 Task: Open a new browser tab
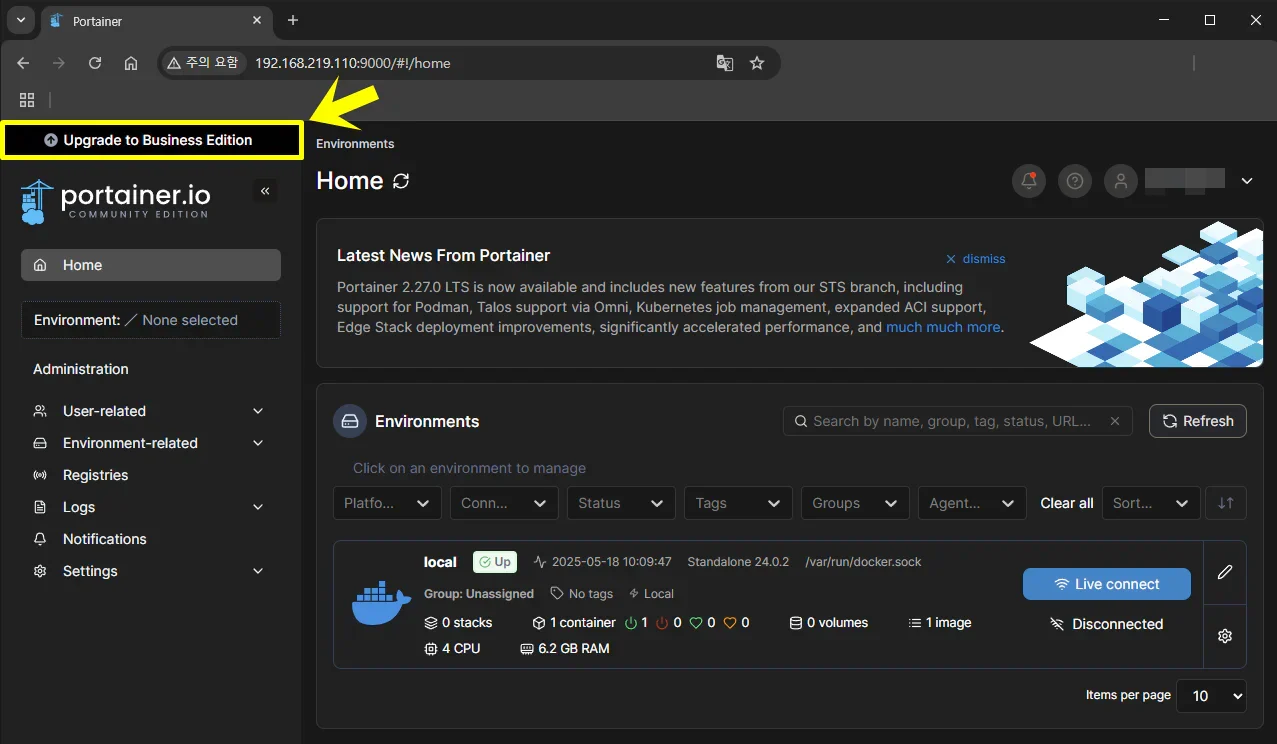[x=293, y=20]
